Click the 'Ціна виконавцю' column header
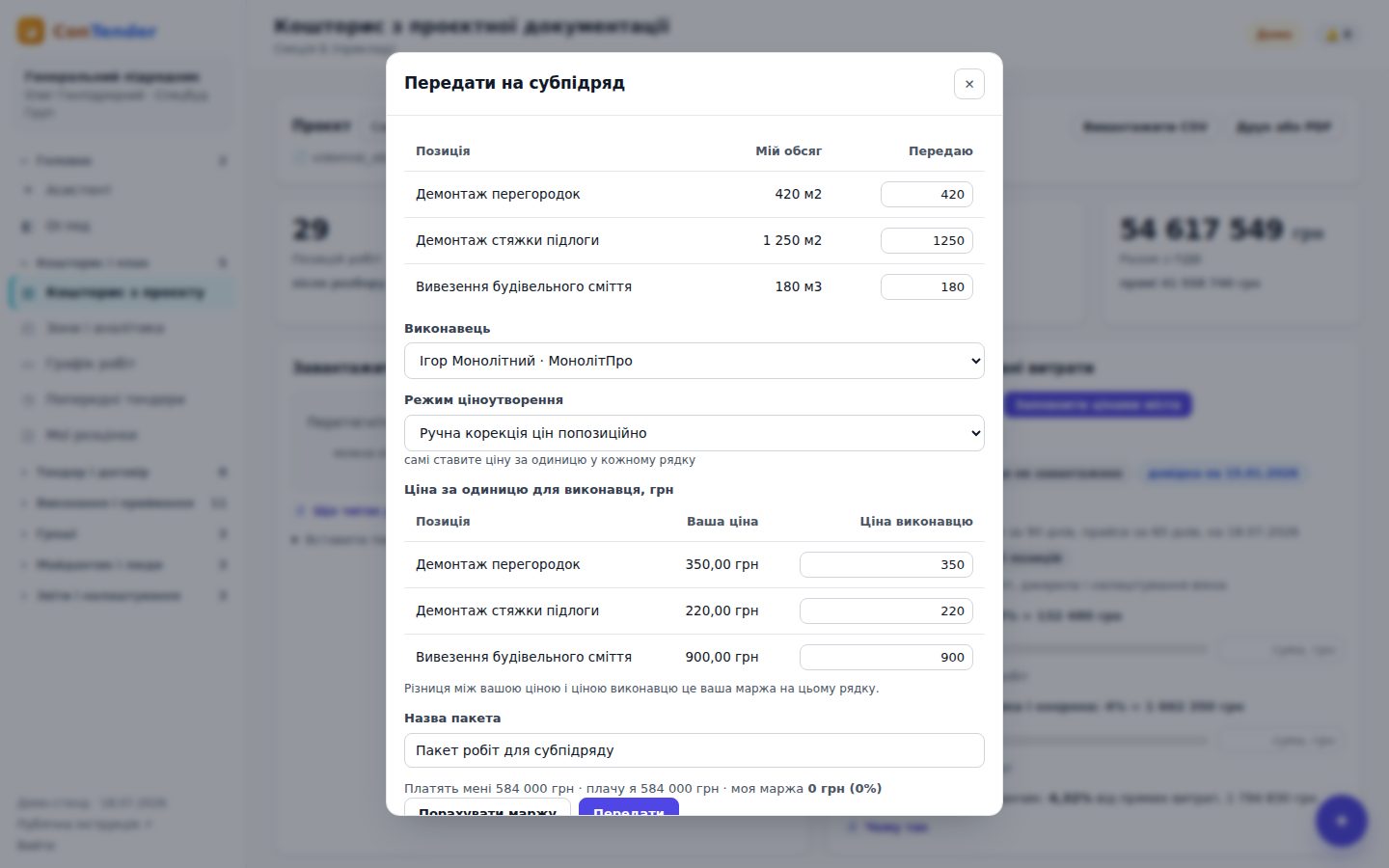Viewport: 1389px width, 868px height. pyautogui.click(x=916, y=521)
